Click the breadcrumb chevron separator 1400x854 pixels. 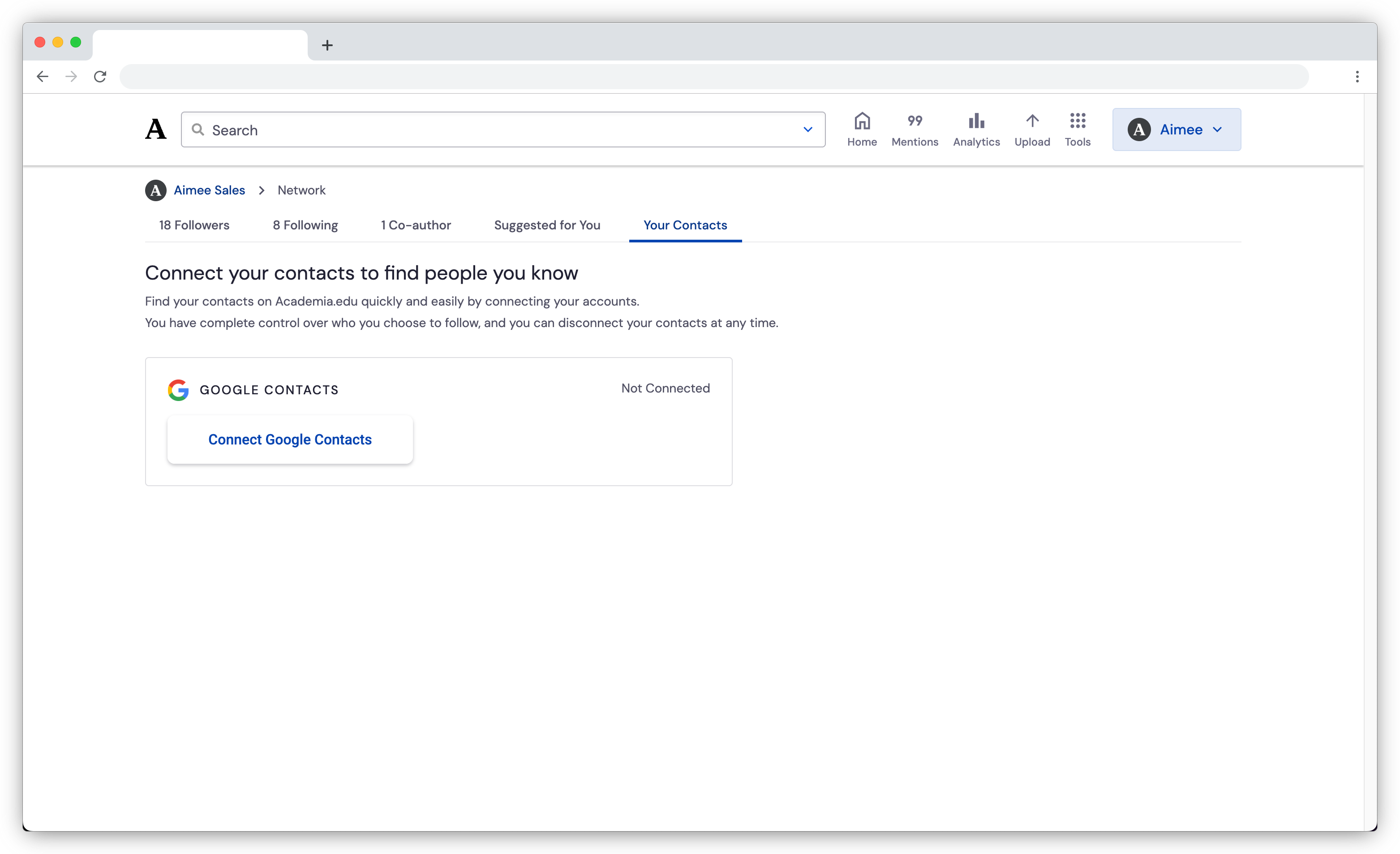pos(262,190)
